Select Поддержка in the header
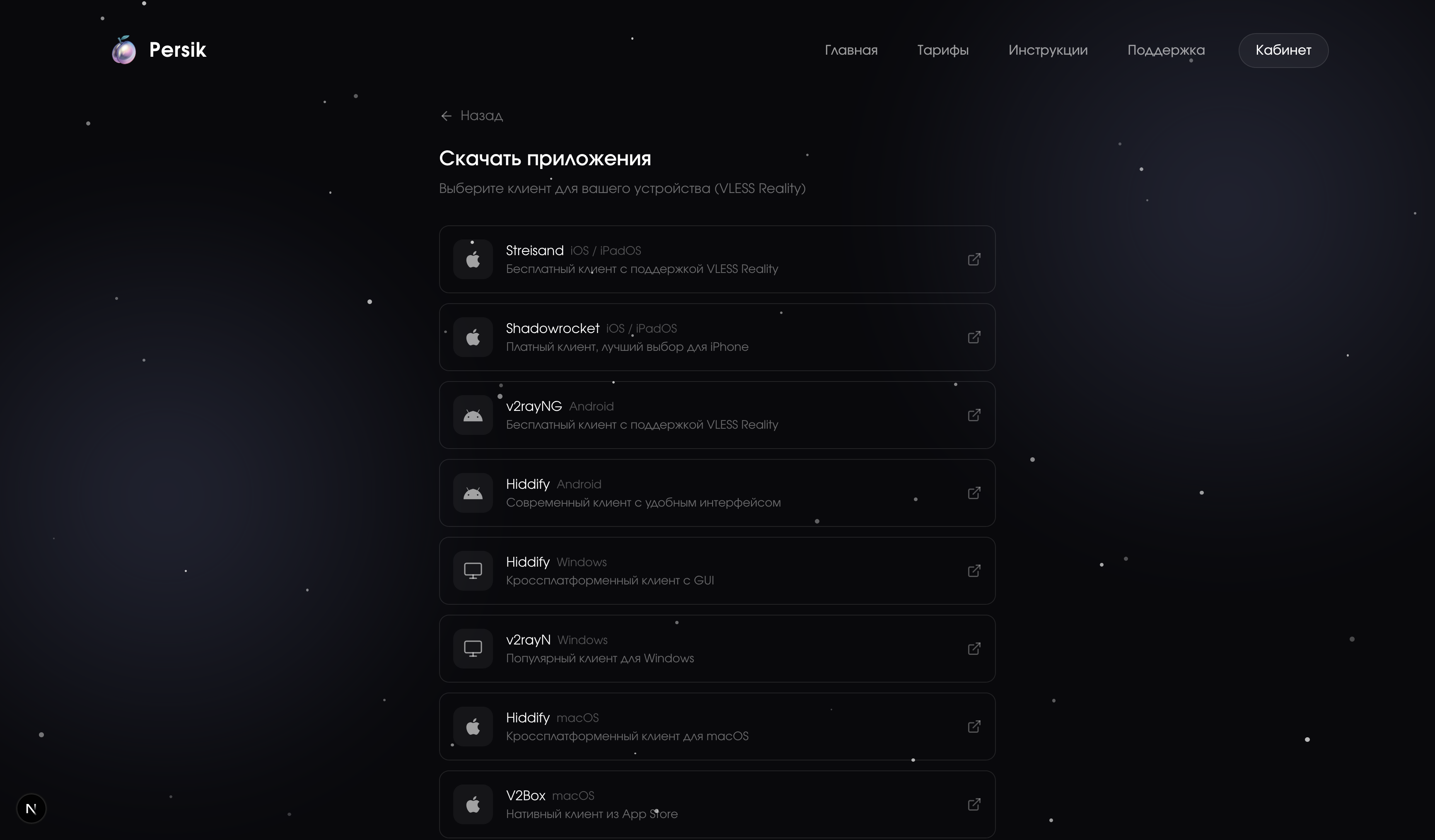The height and width of the screenshot is (840, 1435). tap(1166, 50)
